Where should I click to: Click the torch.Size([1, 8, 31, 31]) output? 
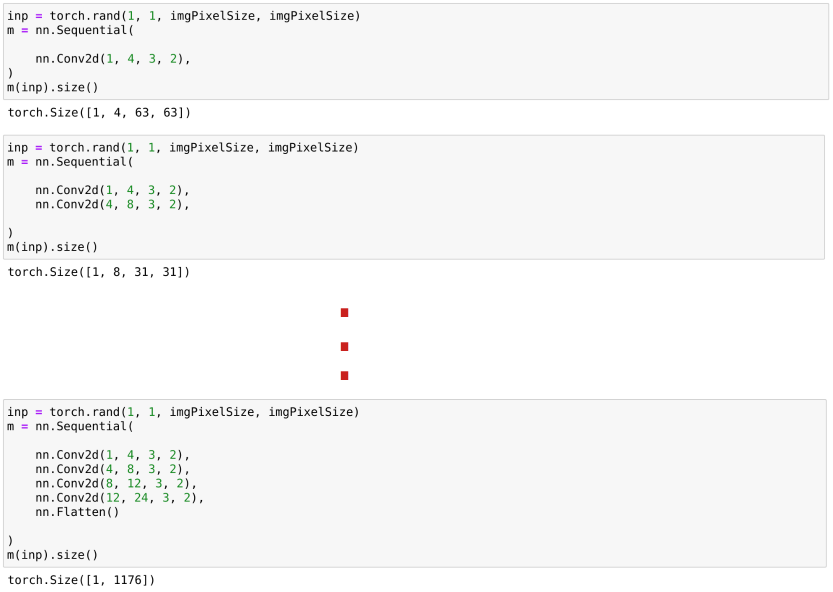click(x=98, y=272)
